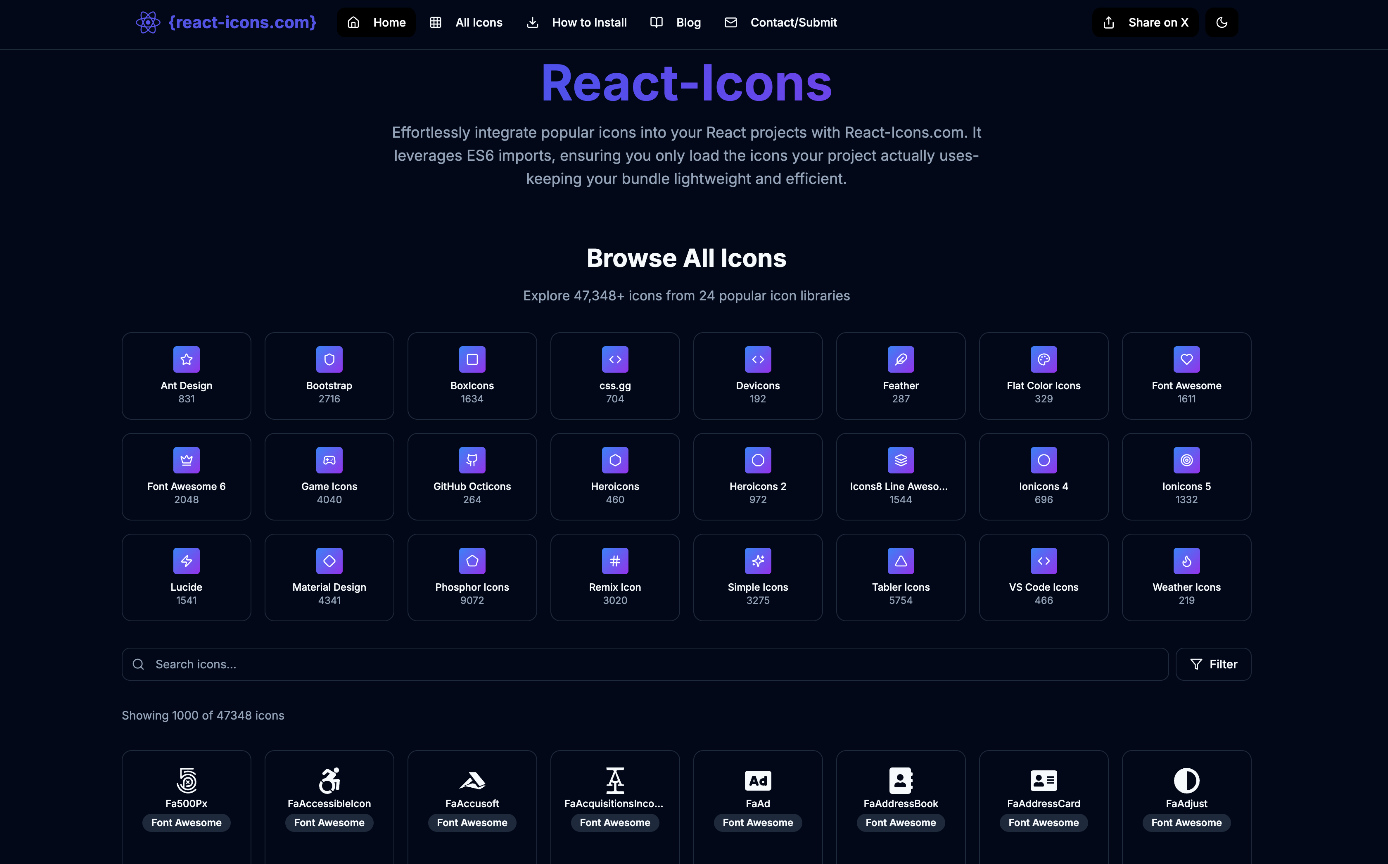Open the Feather icons library
This screenshot has width=1388, height=864.
click(x=901, y=376)
